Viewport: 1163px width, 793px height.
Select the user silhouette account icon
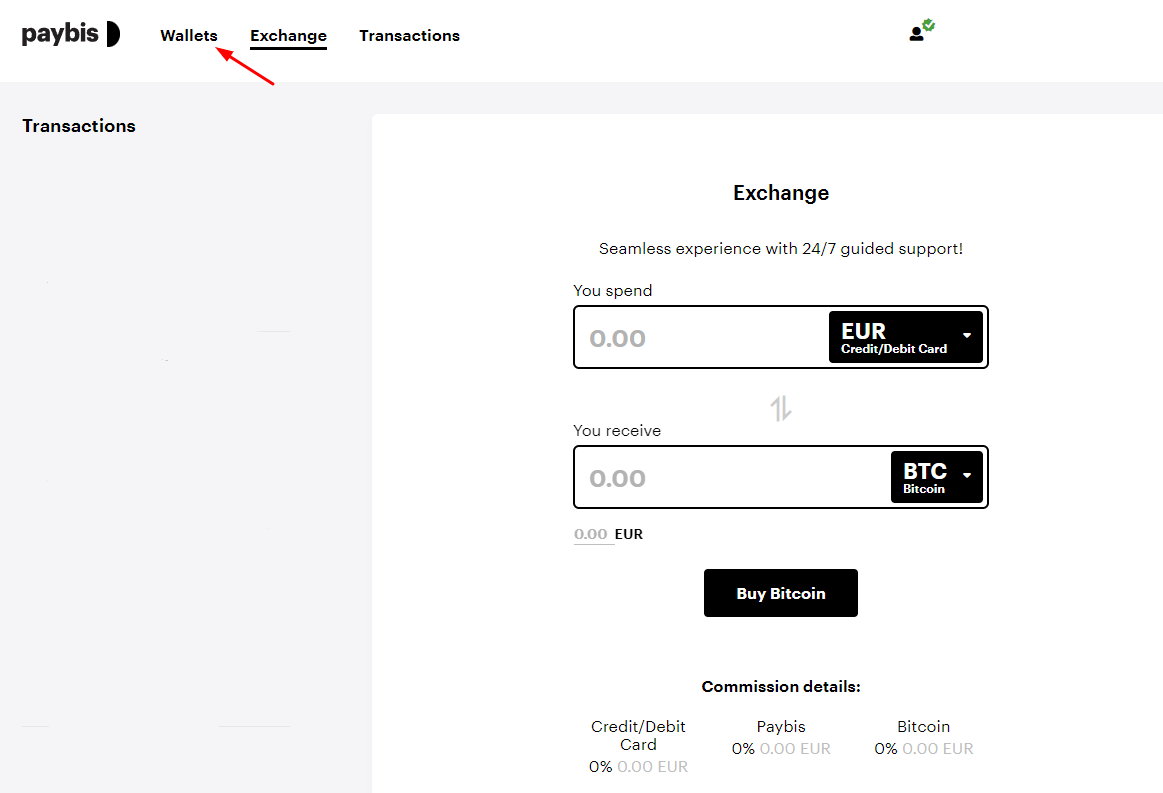(x=916, y=34)
